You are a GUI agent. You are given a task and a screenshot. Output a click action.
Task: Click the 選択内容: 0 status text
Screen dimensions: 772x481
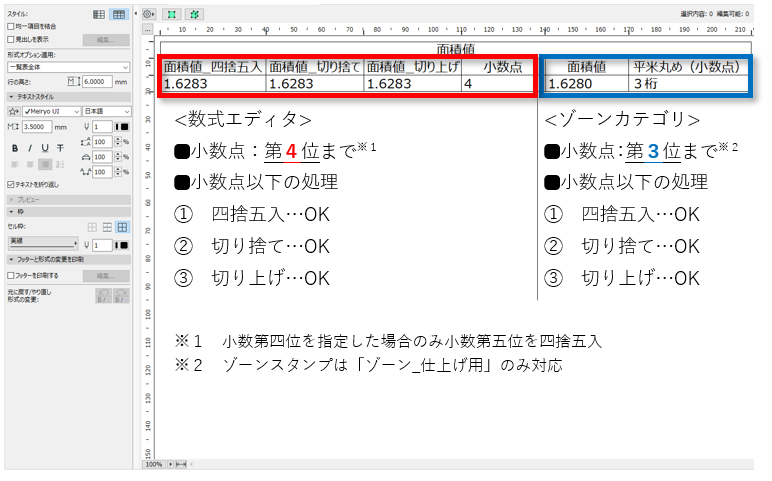pos(696,14)
